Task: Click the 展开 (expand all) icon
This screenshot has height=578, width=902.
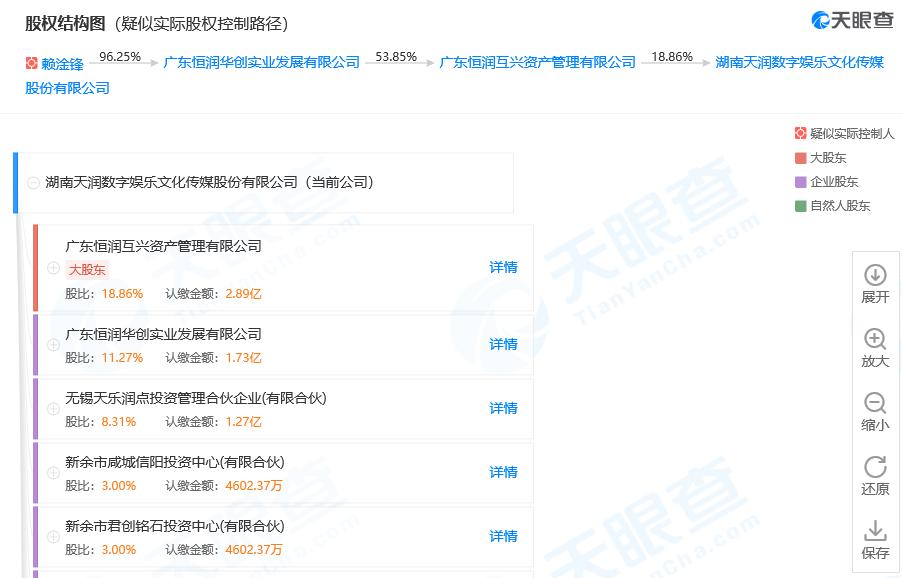Action: (x=875, y=275)
